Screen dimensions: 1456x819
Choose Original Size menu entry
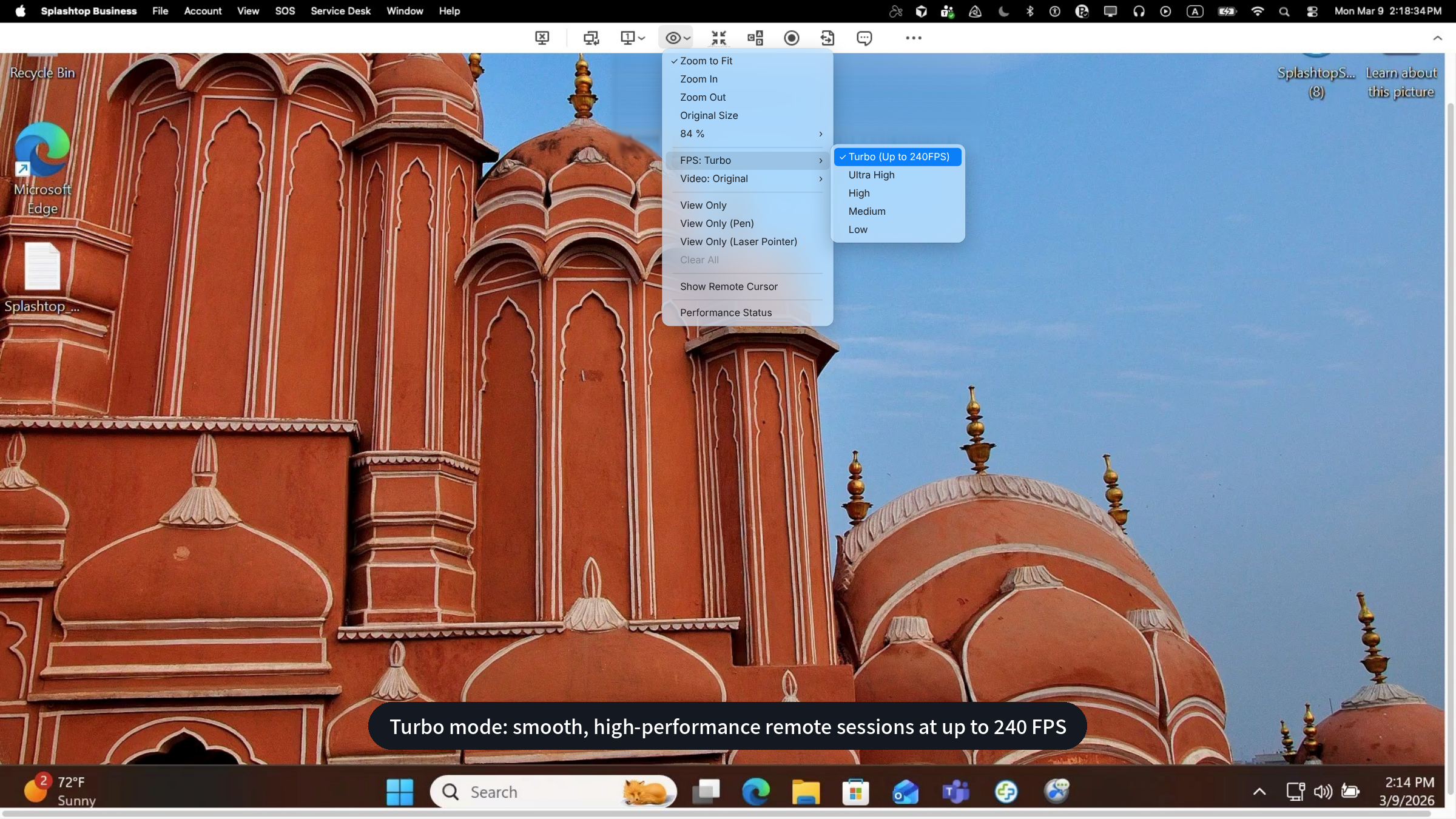coord(748,115)
